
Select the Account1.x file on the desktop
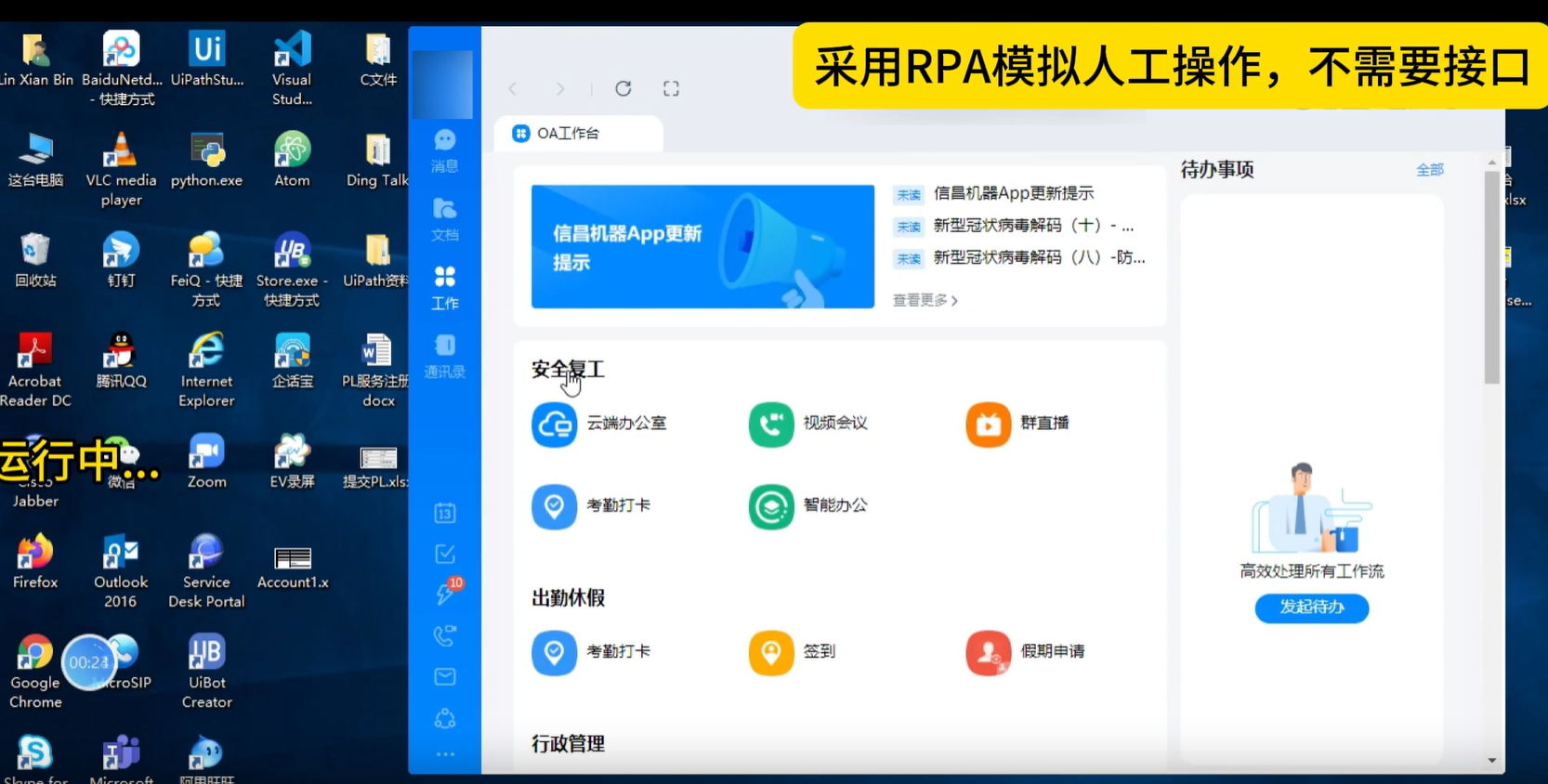[x=292, y=567]
